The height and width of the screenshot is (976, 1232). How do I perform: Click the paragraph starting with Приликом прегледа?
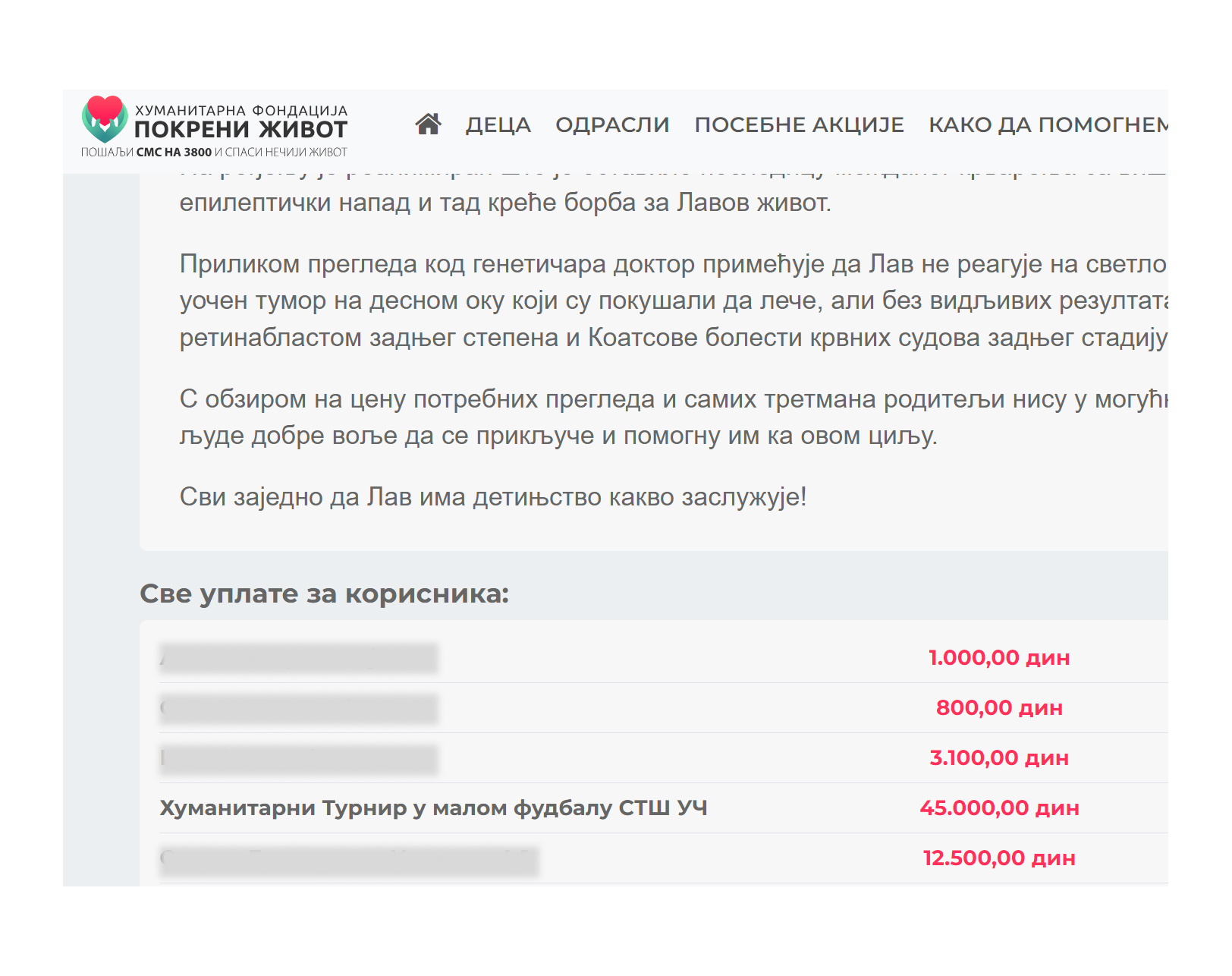point(674,301)
